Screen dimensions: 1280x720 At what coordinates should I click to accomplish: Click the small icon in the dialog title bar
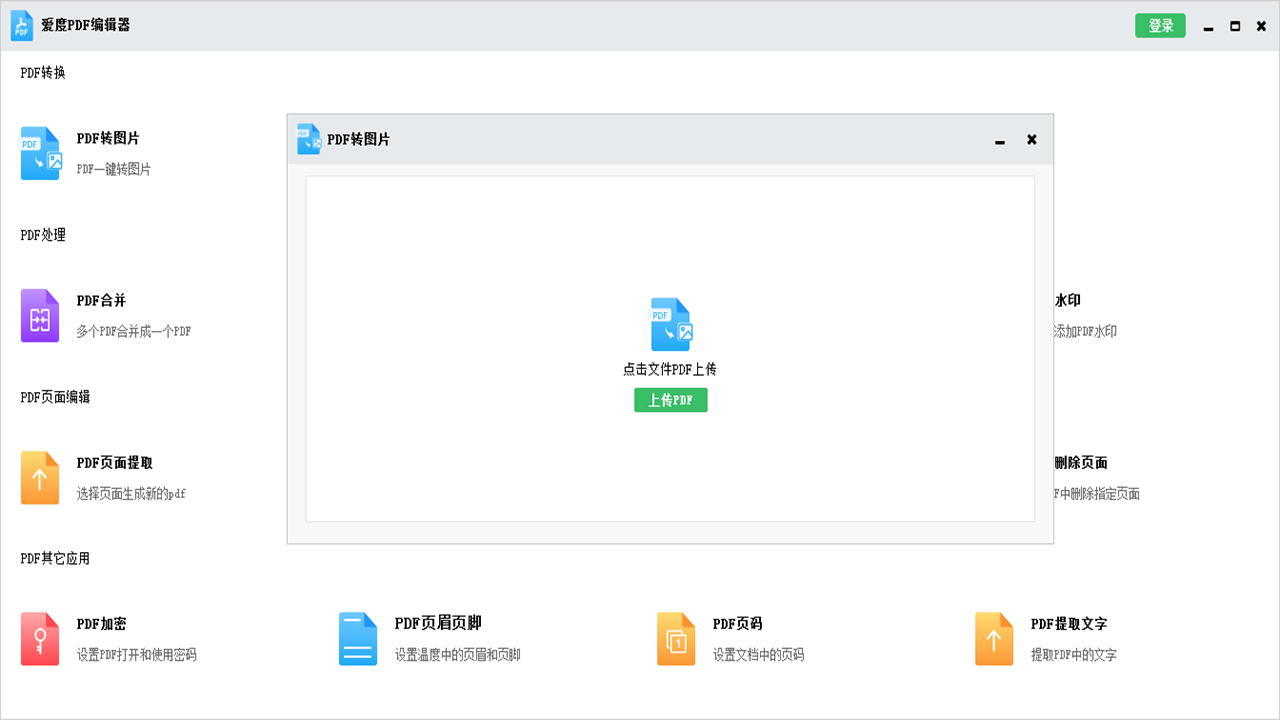(306, 140)
